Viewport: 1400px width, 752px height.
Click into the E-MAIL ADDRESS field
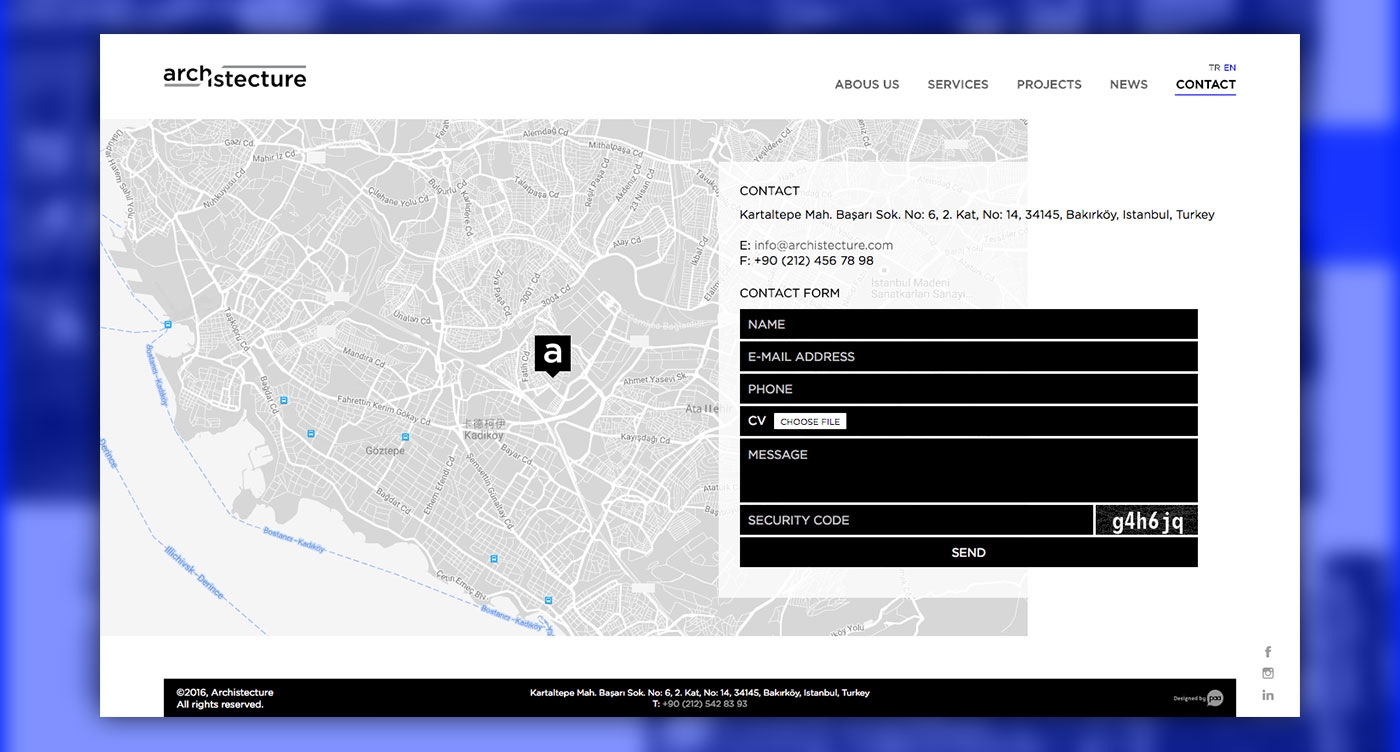968,357
